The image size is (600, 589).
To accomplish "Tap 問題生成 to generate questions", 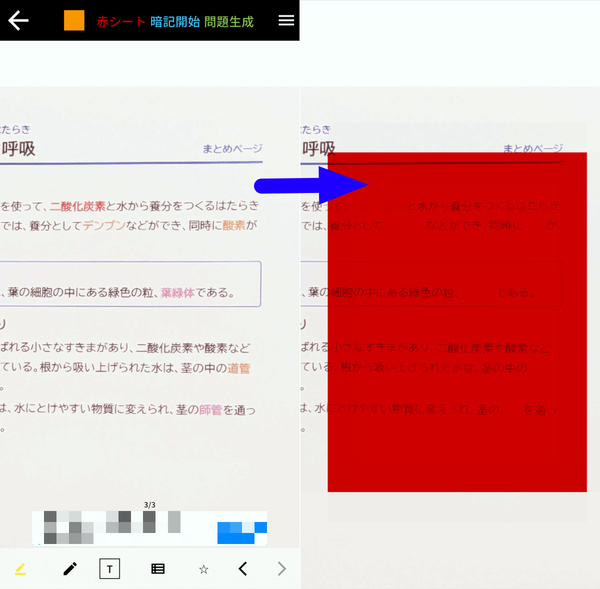I will 229,22.
